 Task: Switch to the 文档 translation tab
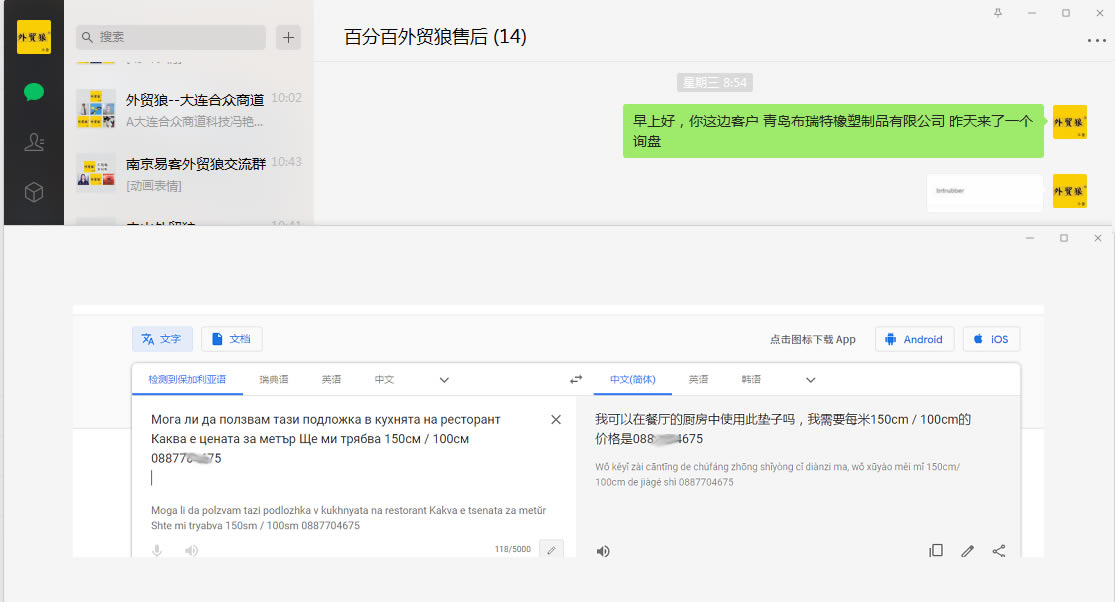pyautogui.click(x=232, y=339)
